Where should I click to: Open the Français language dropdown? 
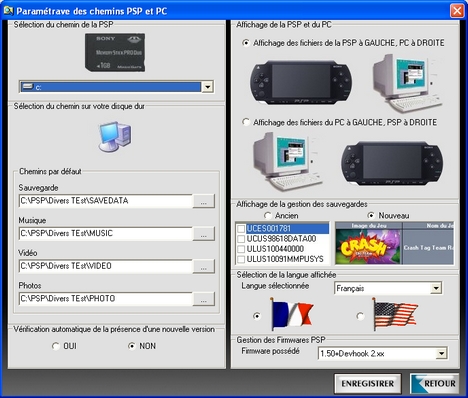pyautogui.click(x=436, y=288)
